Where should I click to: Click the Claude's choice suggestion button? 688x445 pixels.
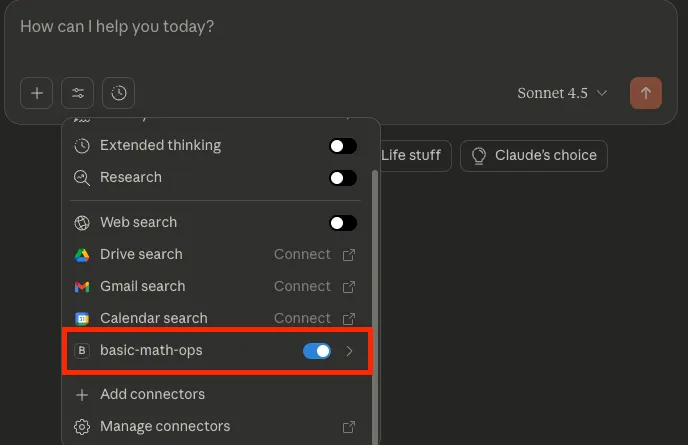533,156
